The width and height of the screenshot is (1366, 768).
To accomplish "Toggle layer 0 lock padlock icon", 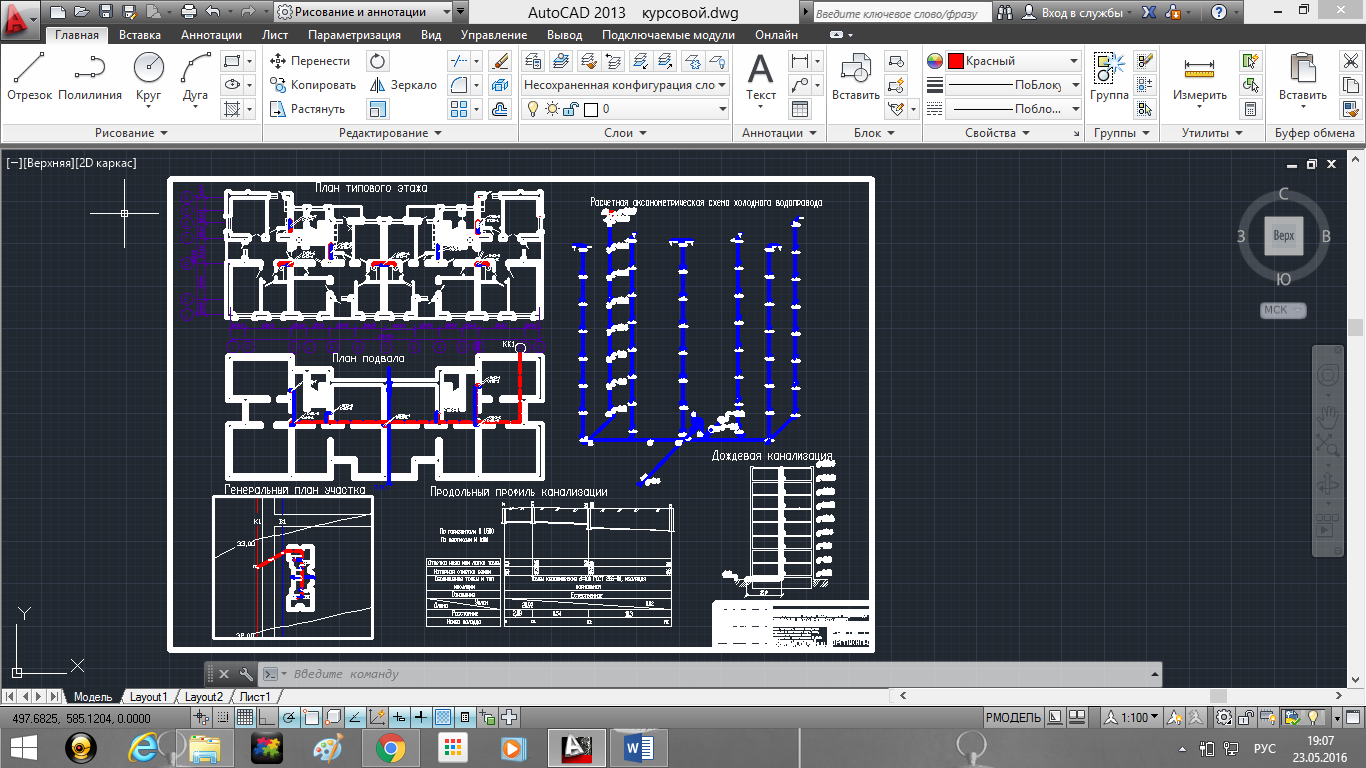I will (572, 109).
